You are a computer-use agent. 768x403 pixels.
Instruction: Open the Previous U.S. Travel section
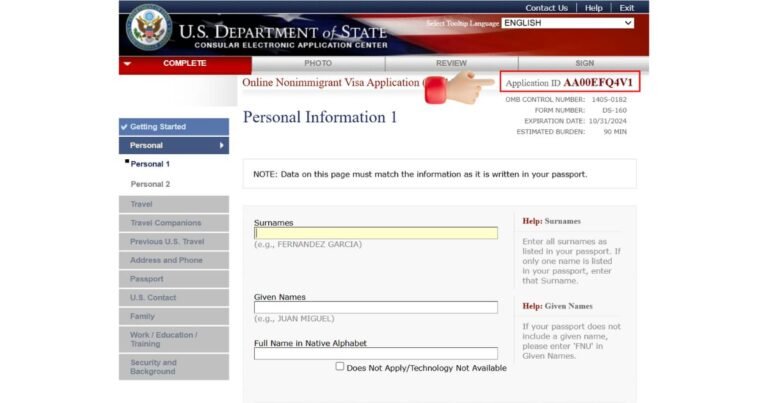point(174,241)
